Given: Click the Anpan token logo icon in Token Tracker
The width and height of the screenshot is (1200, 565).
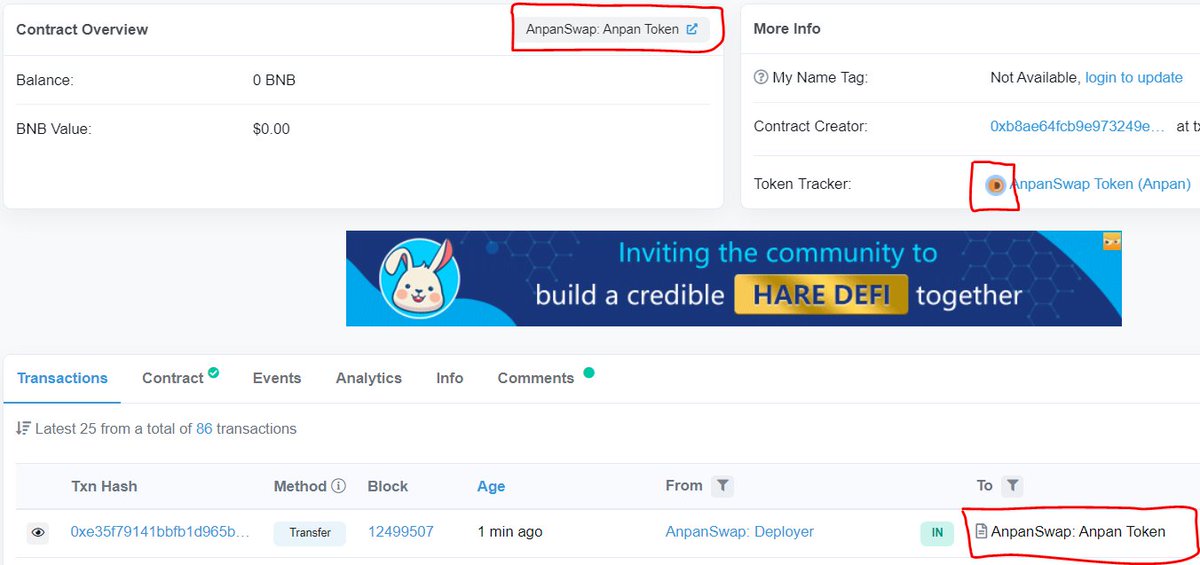Looking at the screenshot, I should pos(996,185).
